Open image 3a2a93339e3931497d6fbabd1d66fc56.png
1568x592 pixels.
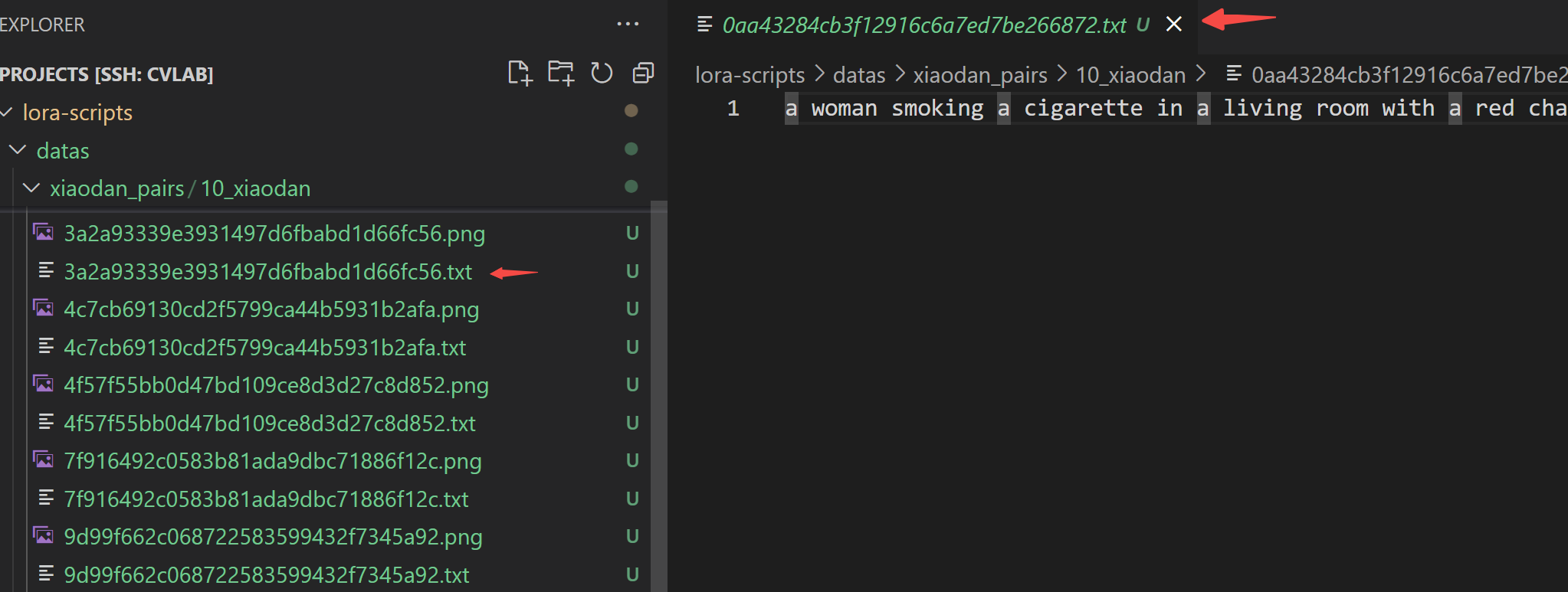coord(274,234)
